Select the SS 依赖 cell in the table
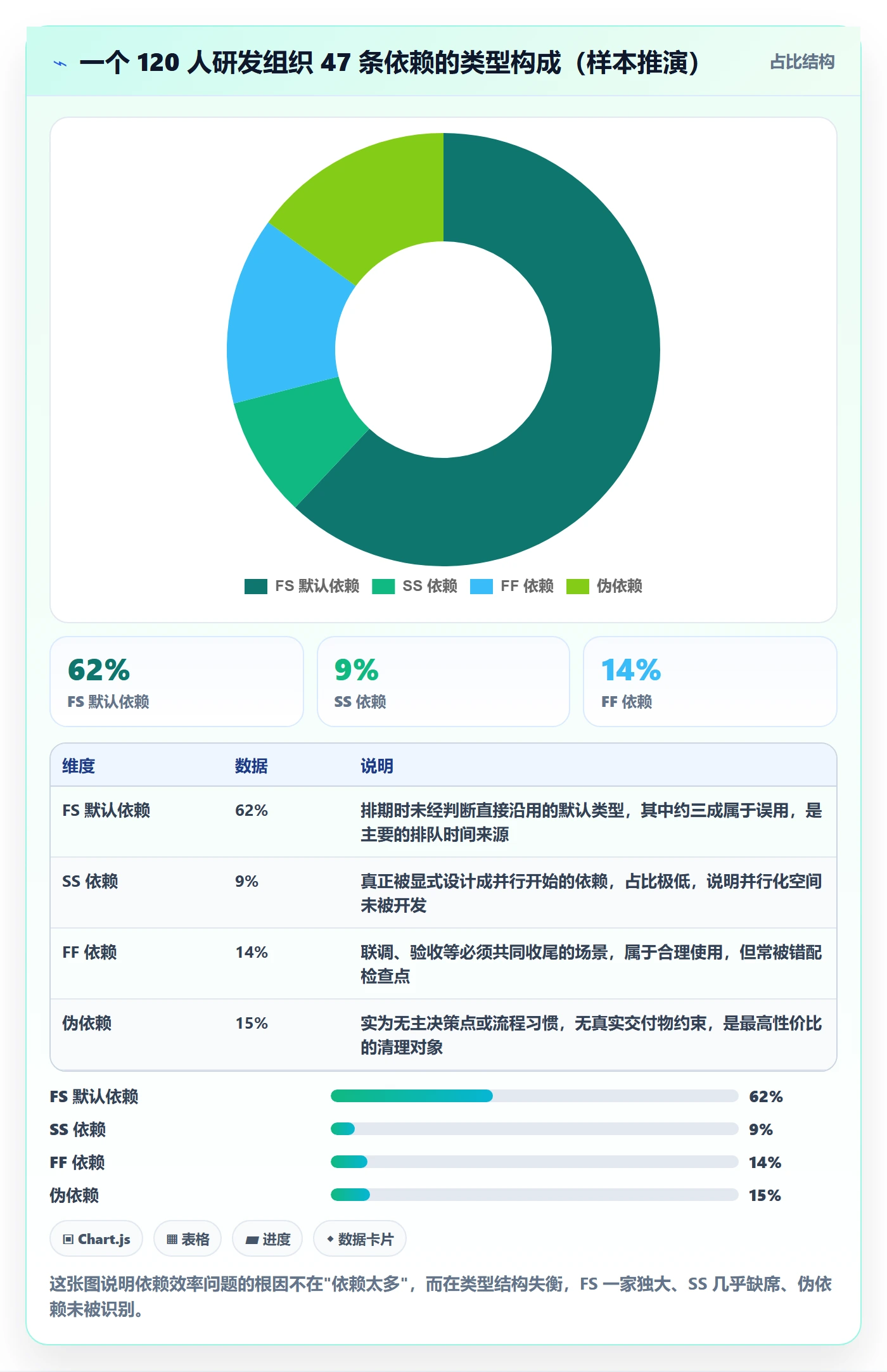This screenshot has height=1372, width=887. tap(90, 881)
